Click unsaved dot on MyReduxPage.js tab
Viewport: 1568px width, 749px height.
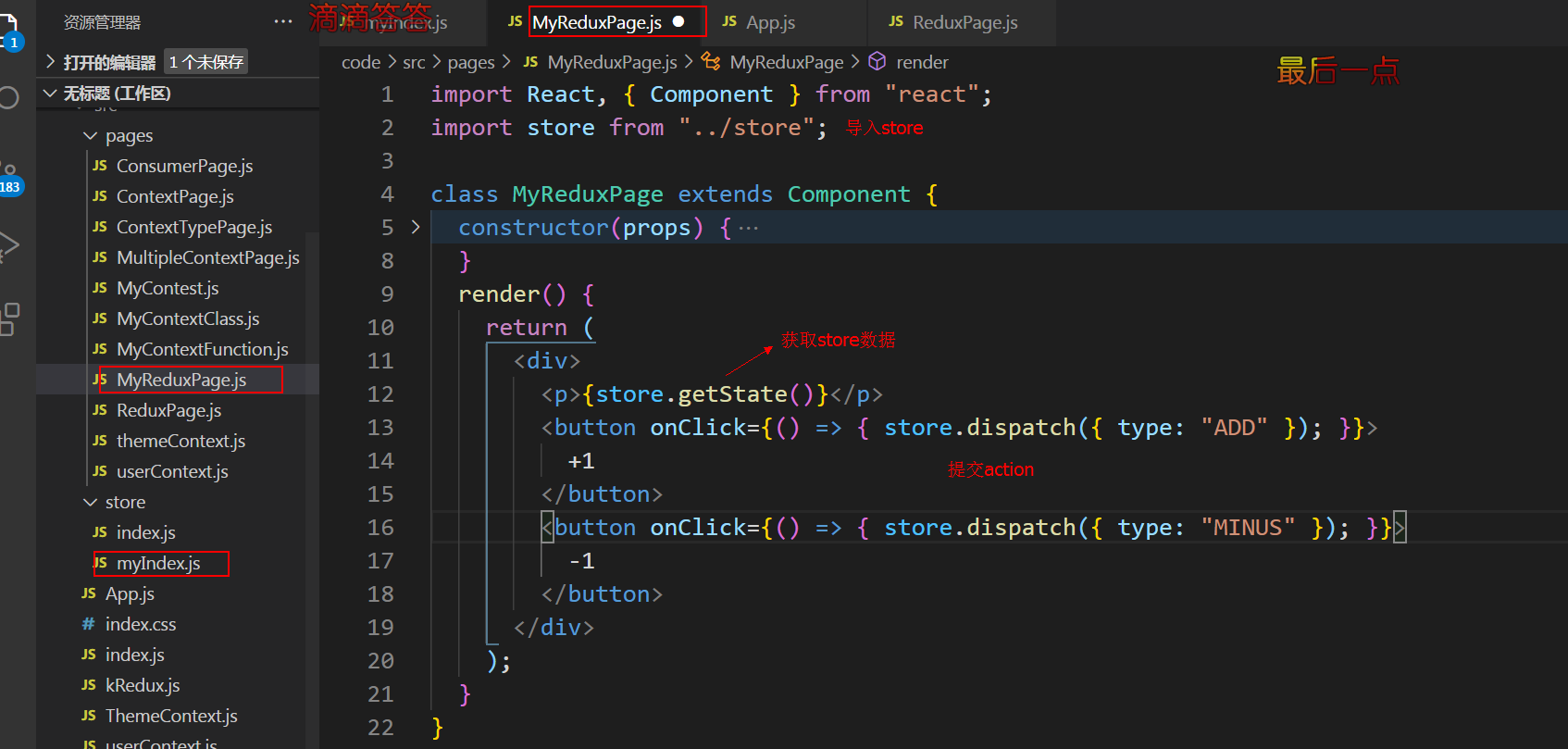pyautogui.click(x=678, y=21)
